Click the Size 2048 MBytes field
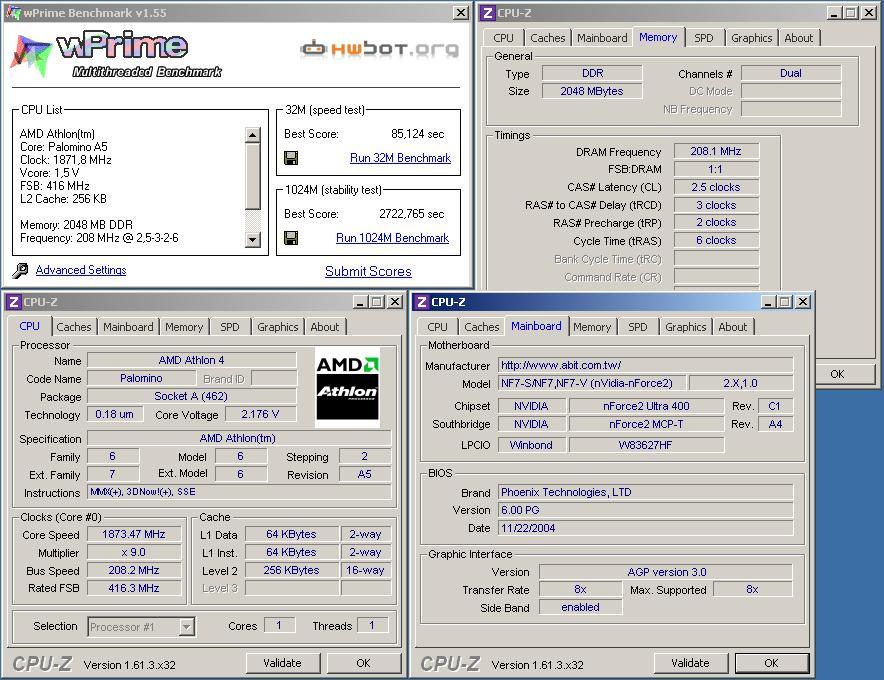The height and width of the screenshot is (680, 884). click(592, 91)
